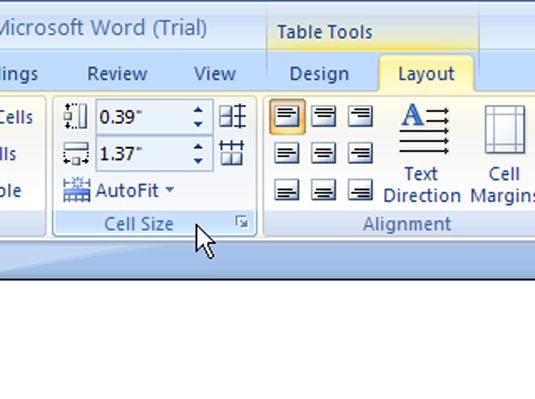This screenshot has height=399, width=535.
Task: Click the row height icon
Action: click(76, 116)
